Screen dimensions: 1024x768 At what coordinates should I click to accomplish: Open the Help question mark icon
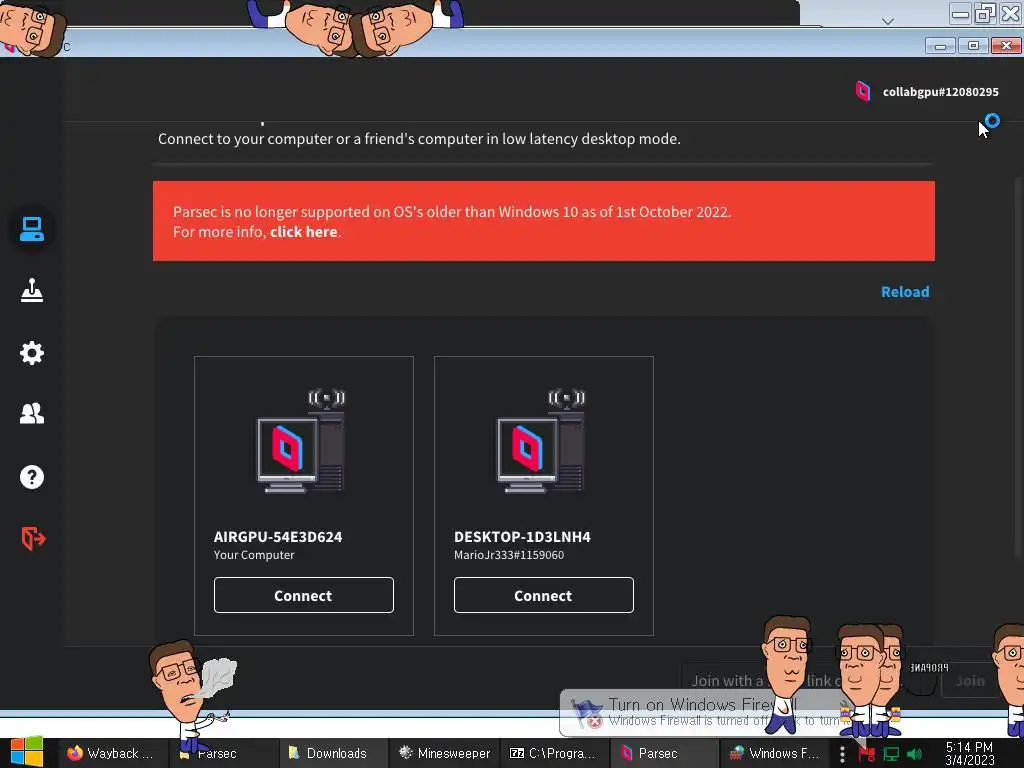pos(31,477)
